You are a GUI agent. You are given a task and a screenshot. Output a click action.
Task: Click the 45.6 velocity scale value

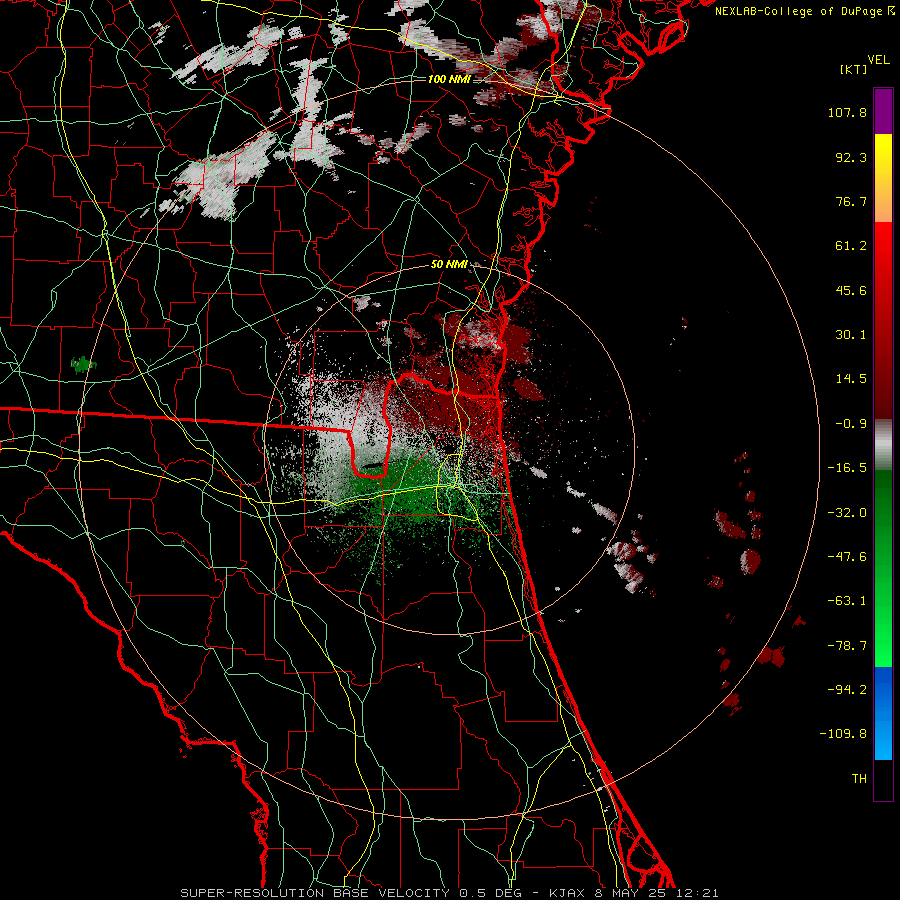[851, 290]
